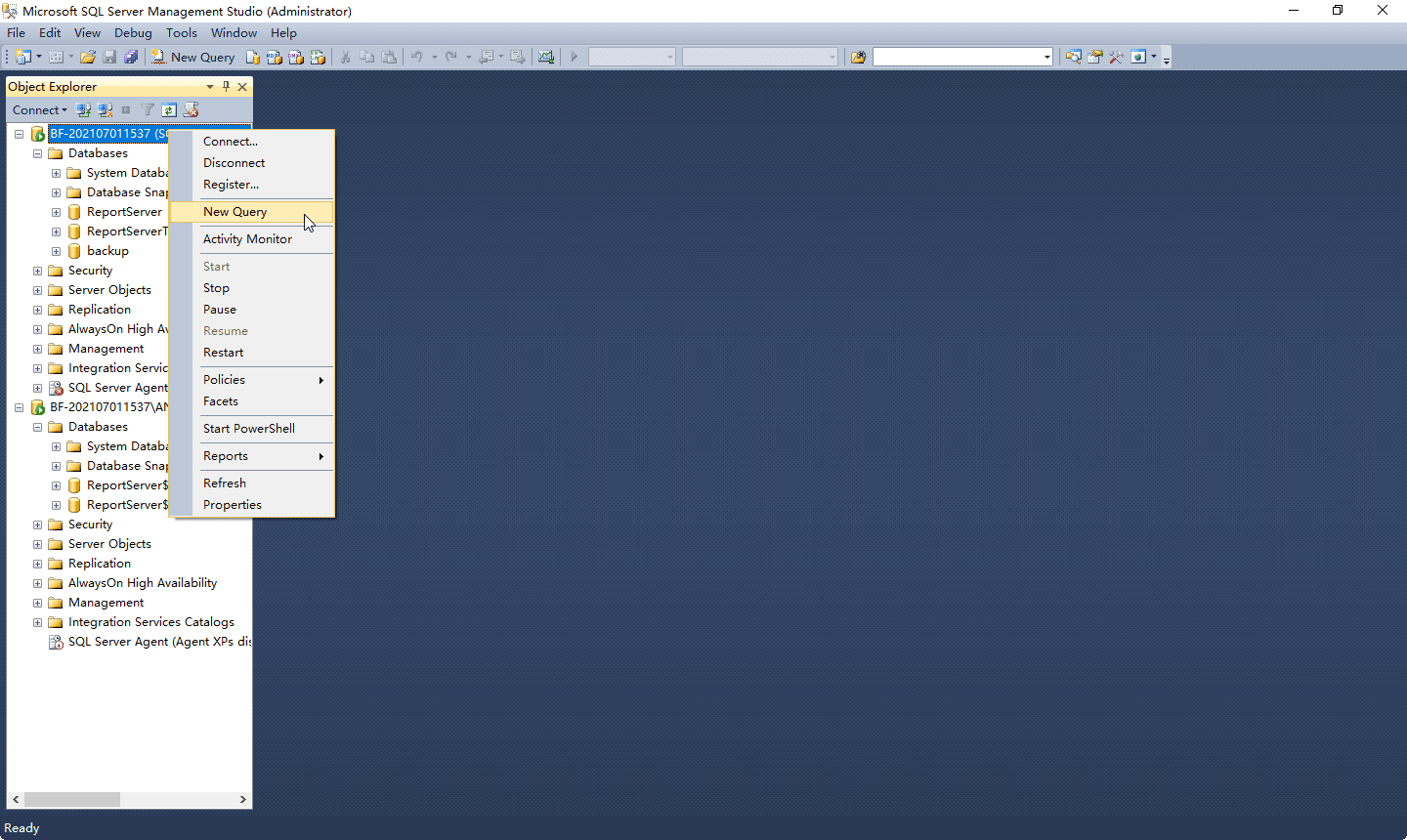Click the Disconnect icon in Object Explorer toolbar
Screen dimensions: 1407x840
pyautogui.click(x=106, y=110)
